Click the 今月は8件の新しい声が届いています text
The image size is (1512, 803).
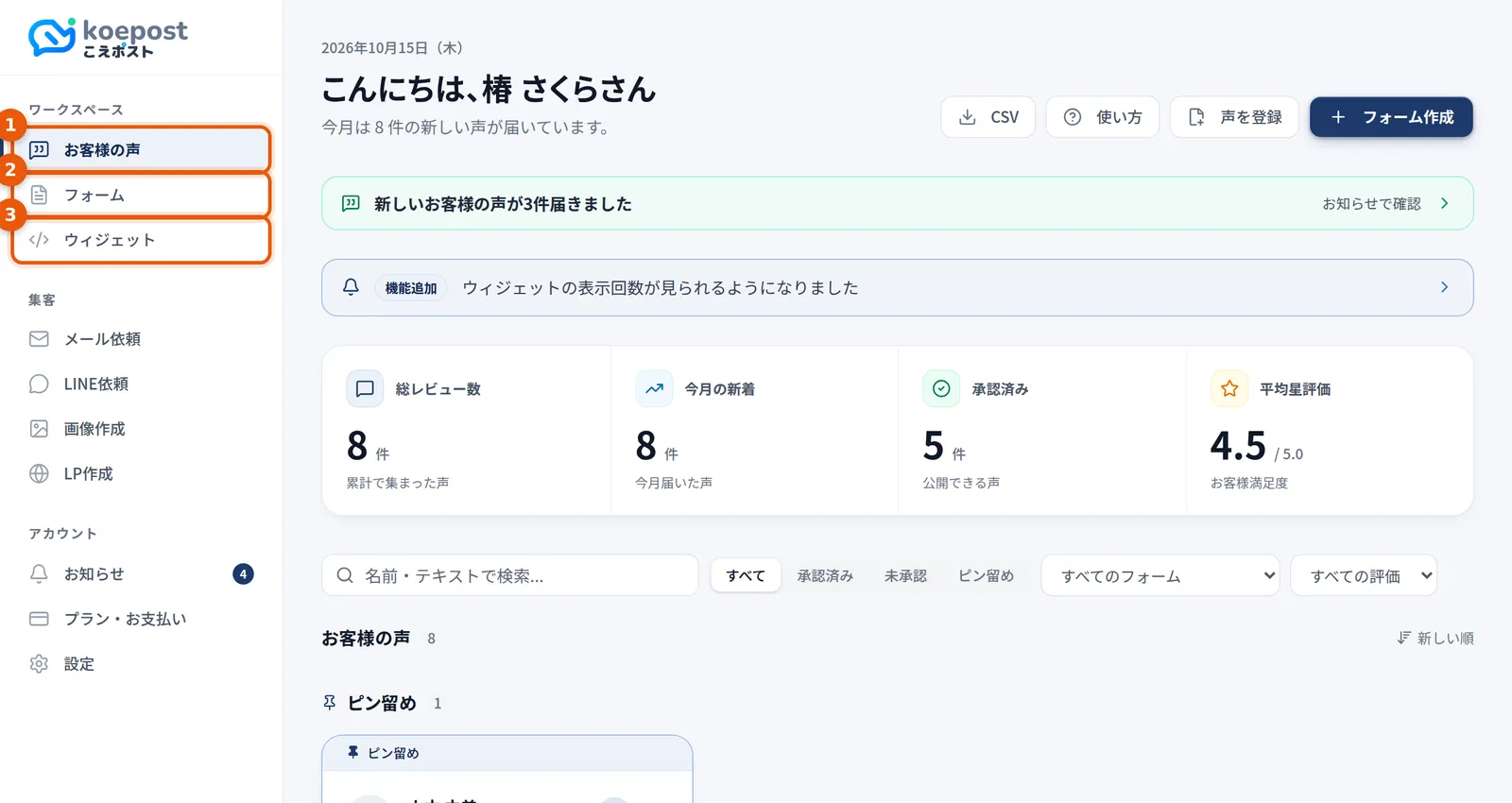[466, 128]
